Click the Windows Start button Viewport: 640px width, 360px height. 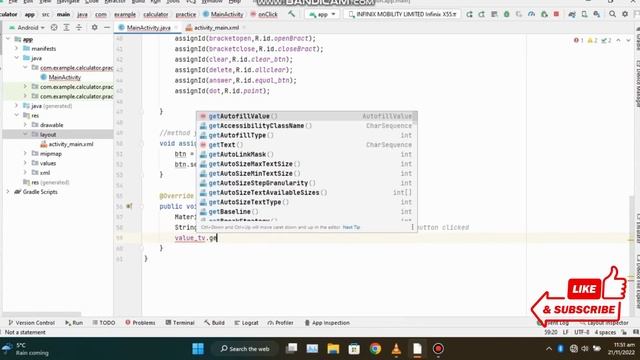point(198,349)
